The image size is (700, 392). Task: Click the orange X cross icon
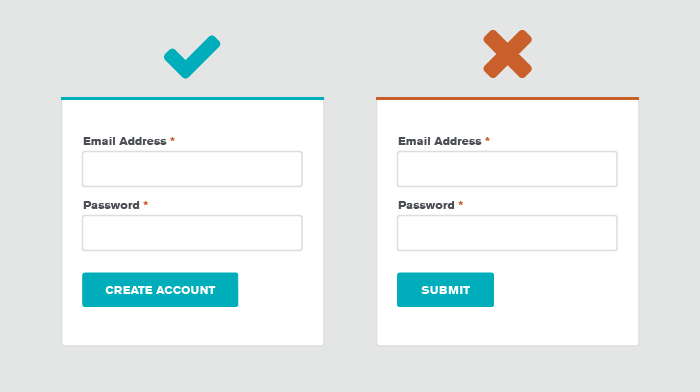coord(508,54)
